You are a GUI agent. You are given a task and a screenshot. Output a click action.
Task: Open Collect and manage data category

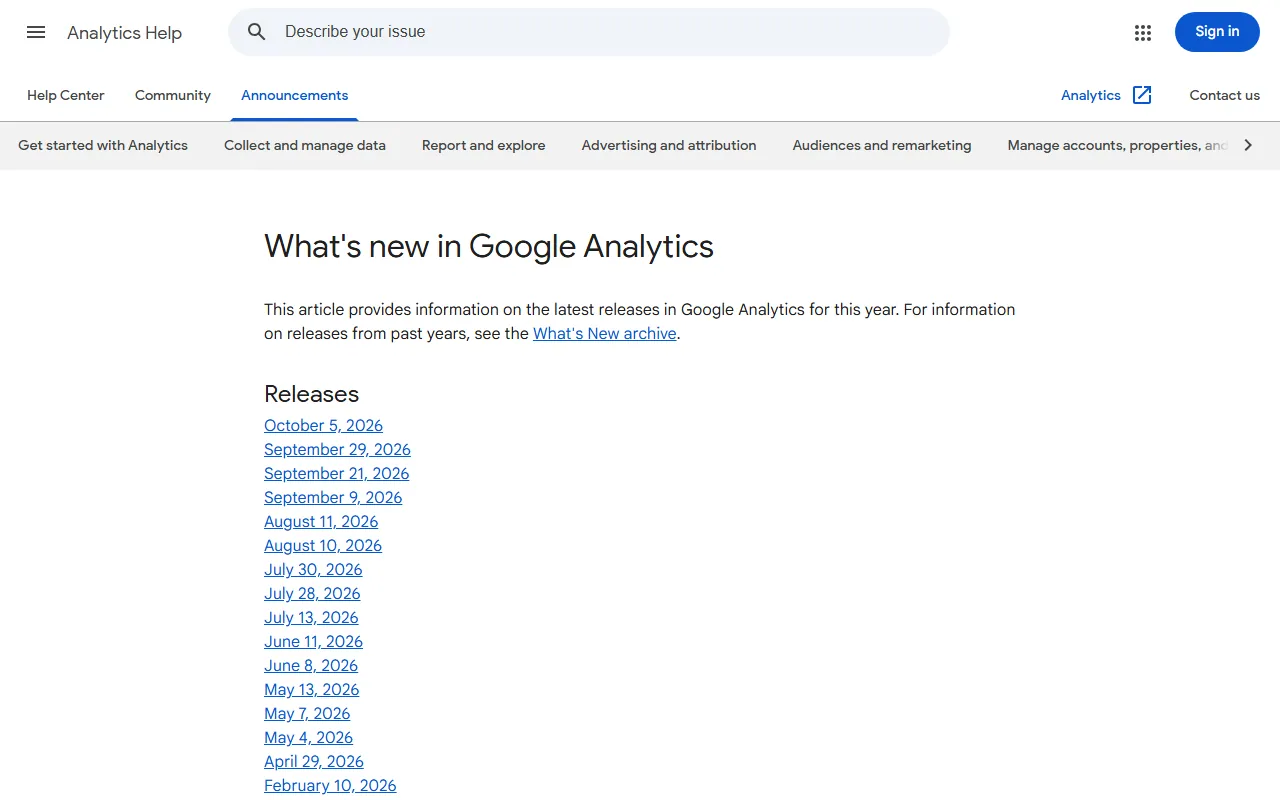(x=305, y=145)
